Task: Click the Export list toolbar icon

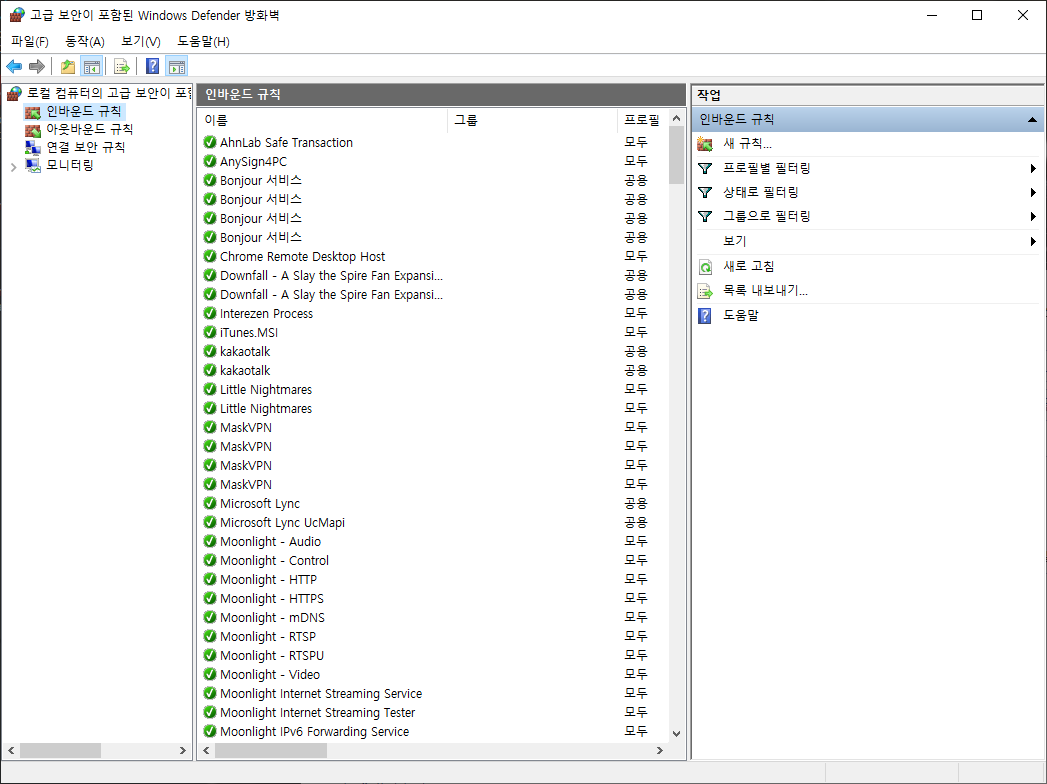Action: (122, 66)
